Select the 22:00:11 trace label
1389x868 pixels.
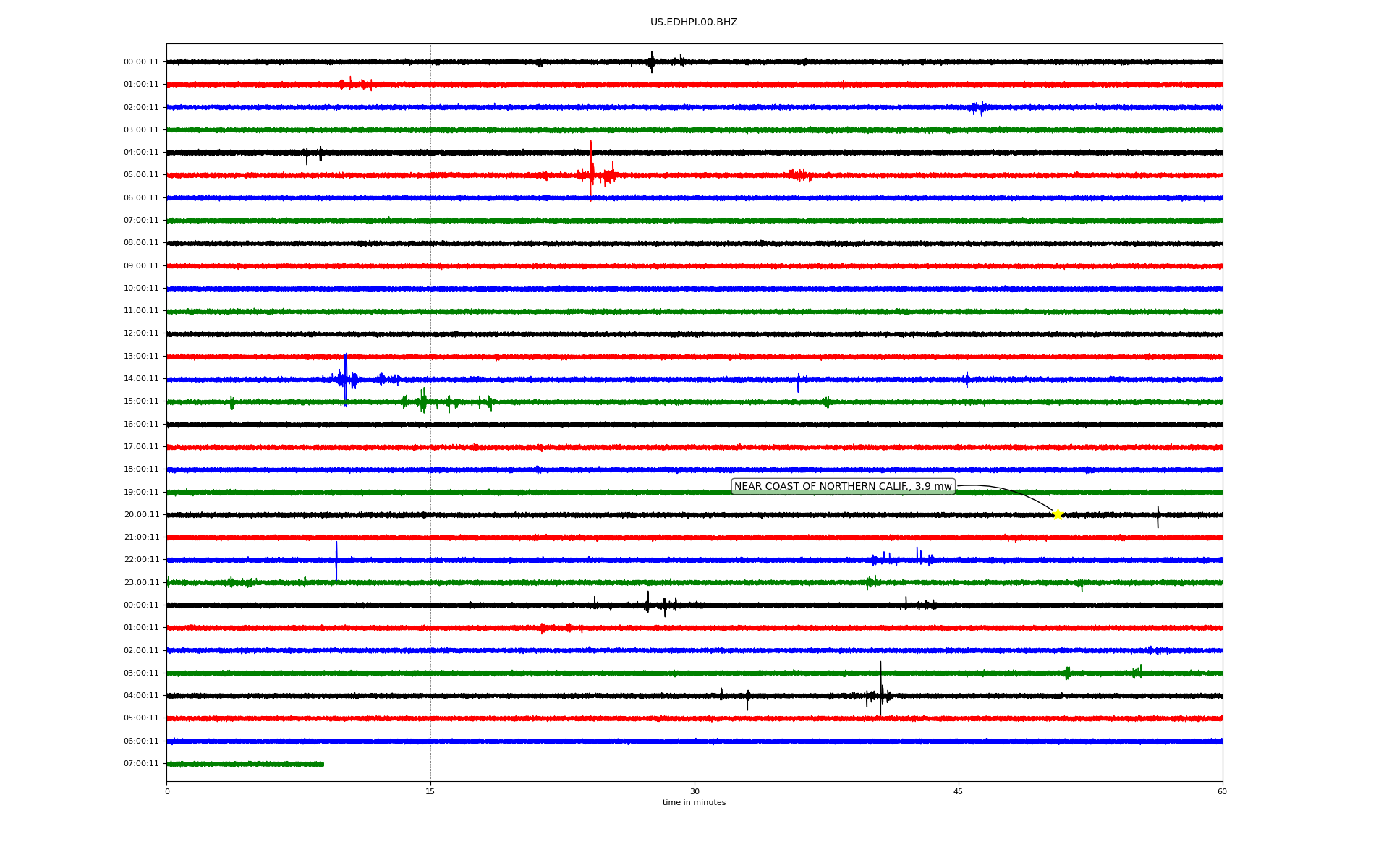pos(141,560)
